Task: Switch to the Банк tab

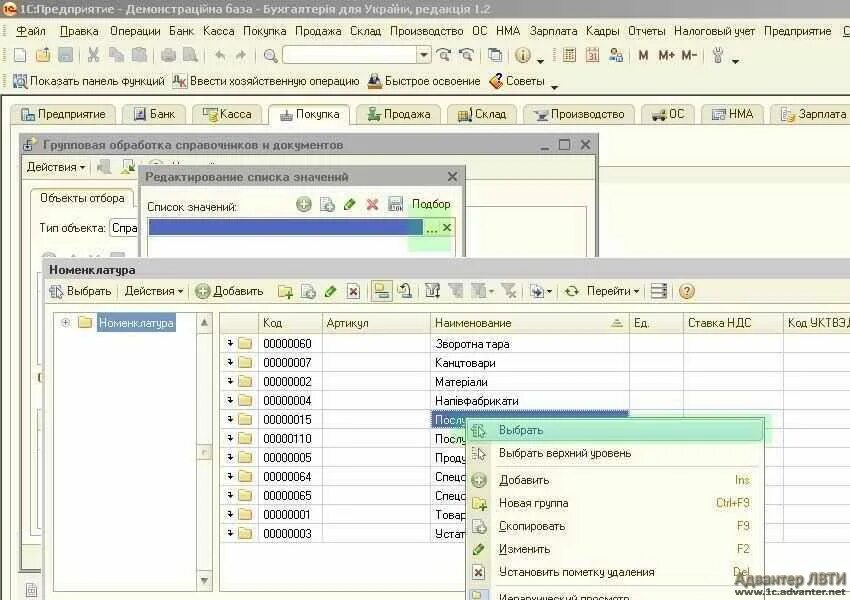Action: (154, 114)
